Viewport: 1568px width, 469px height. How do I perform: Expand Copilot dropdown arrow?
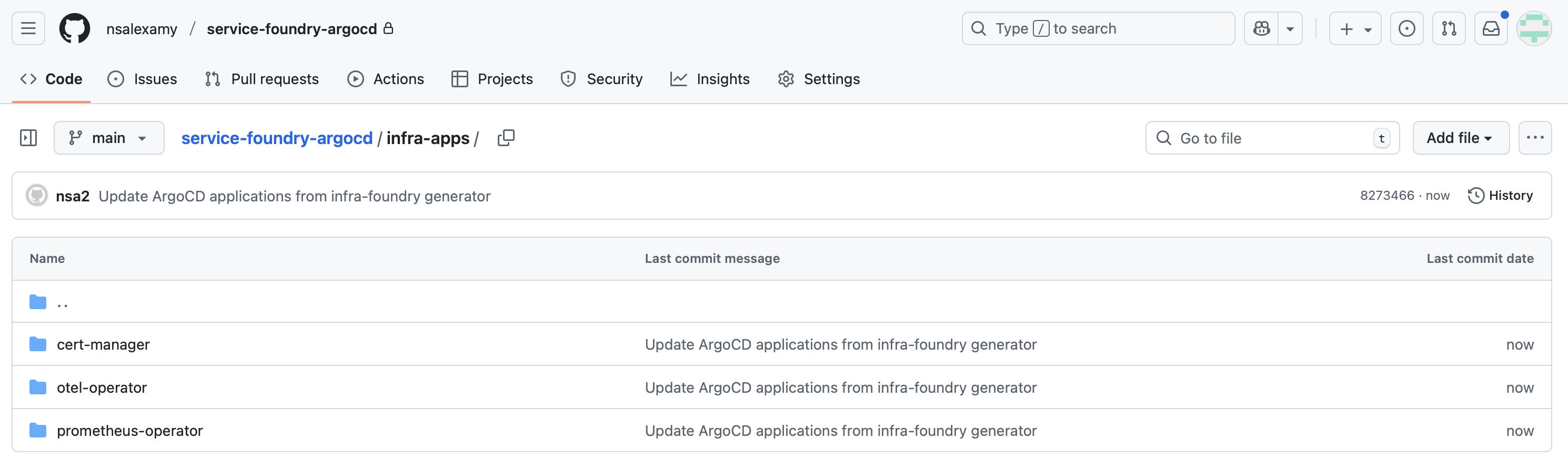[x=1290, y=28]
